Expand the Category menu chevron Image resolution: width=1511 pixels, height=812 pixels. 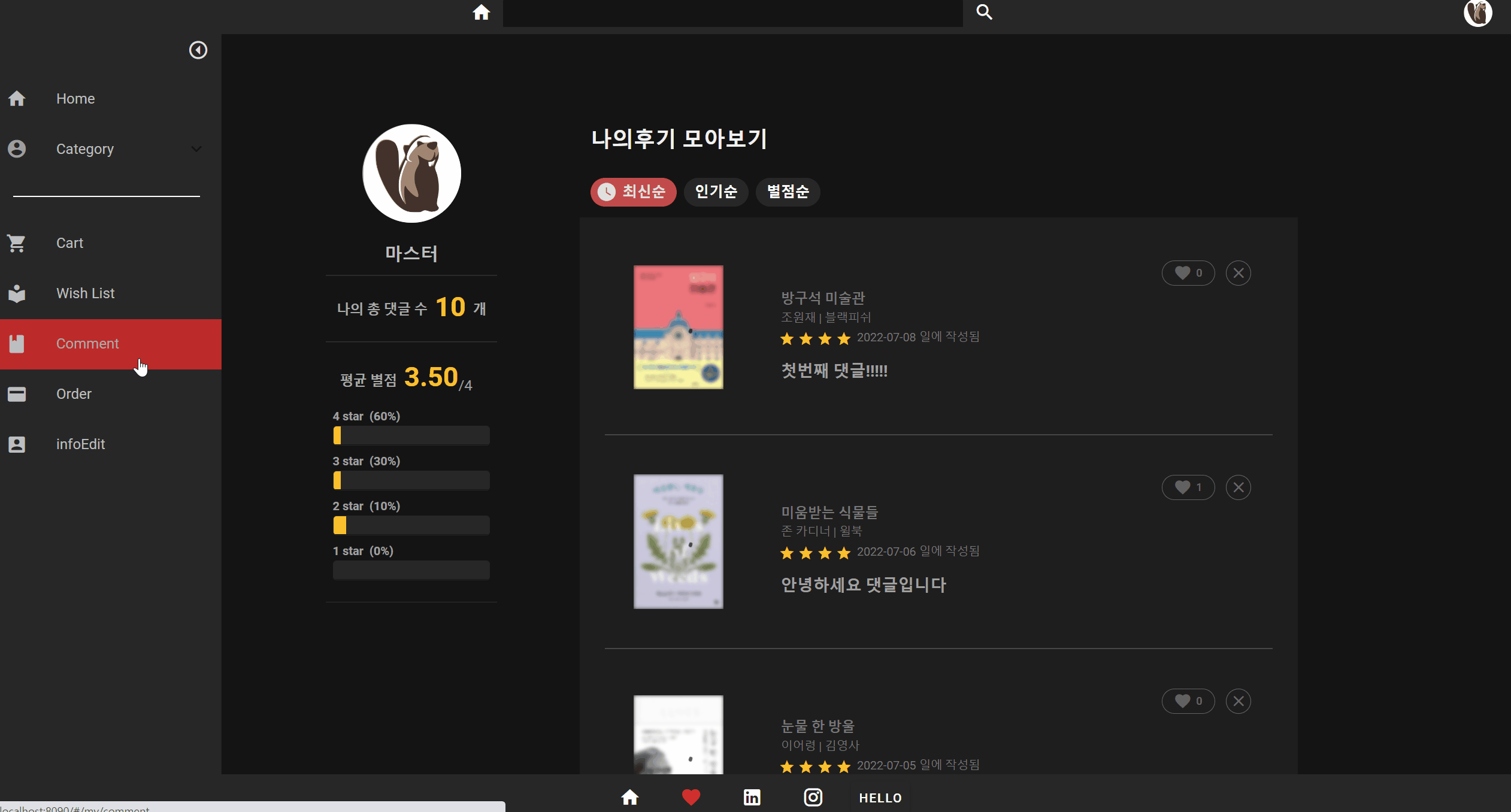click(x=196, y=149)
